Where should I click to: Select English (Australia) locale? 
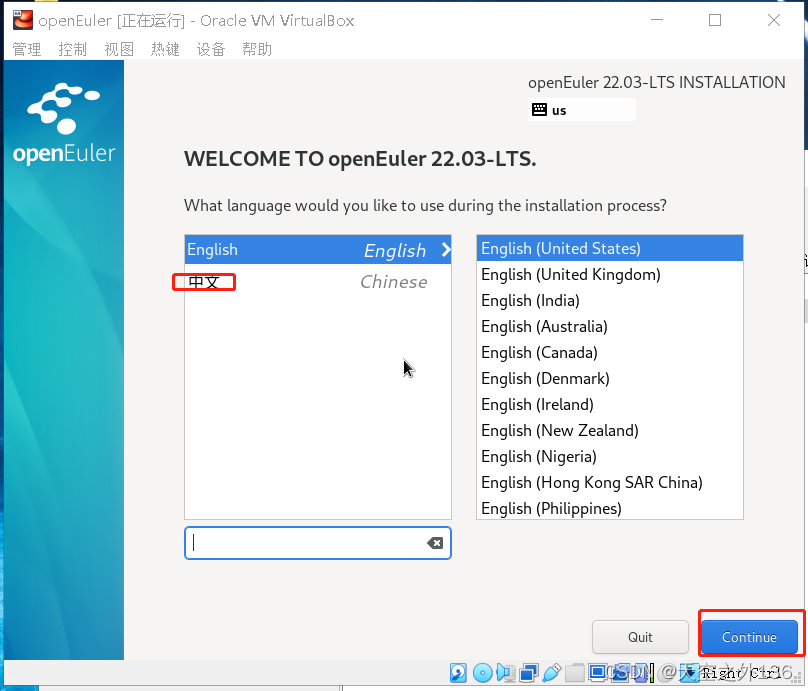610,327
